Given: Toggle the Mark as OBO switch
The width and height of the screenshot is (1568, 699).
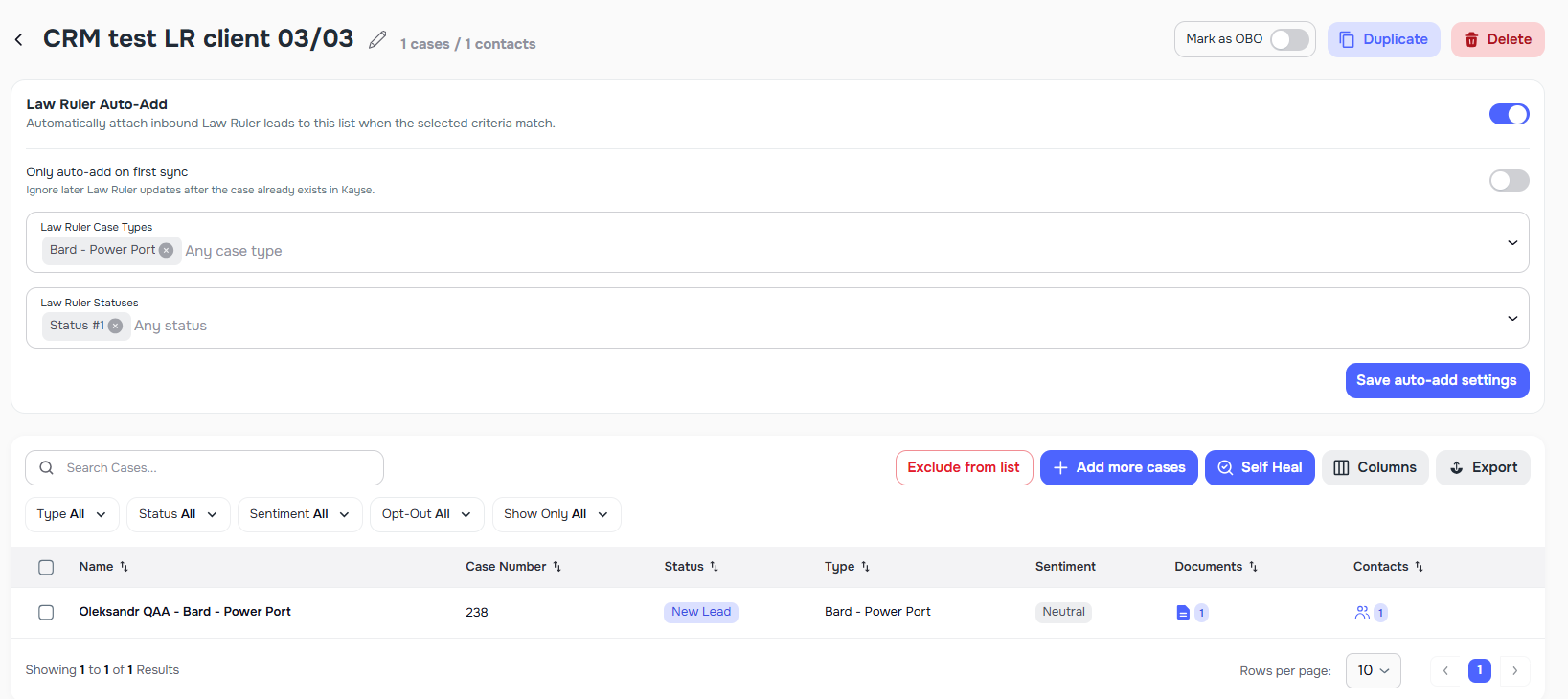Looking at the screenshot, I should click(1289, 39).
